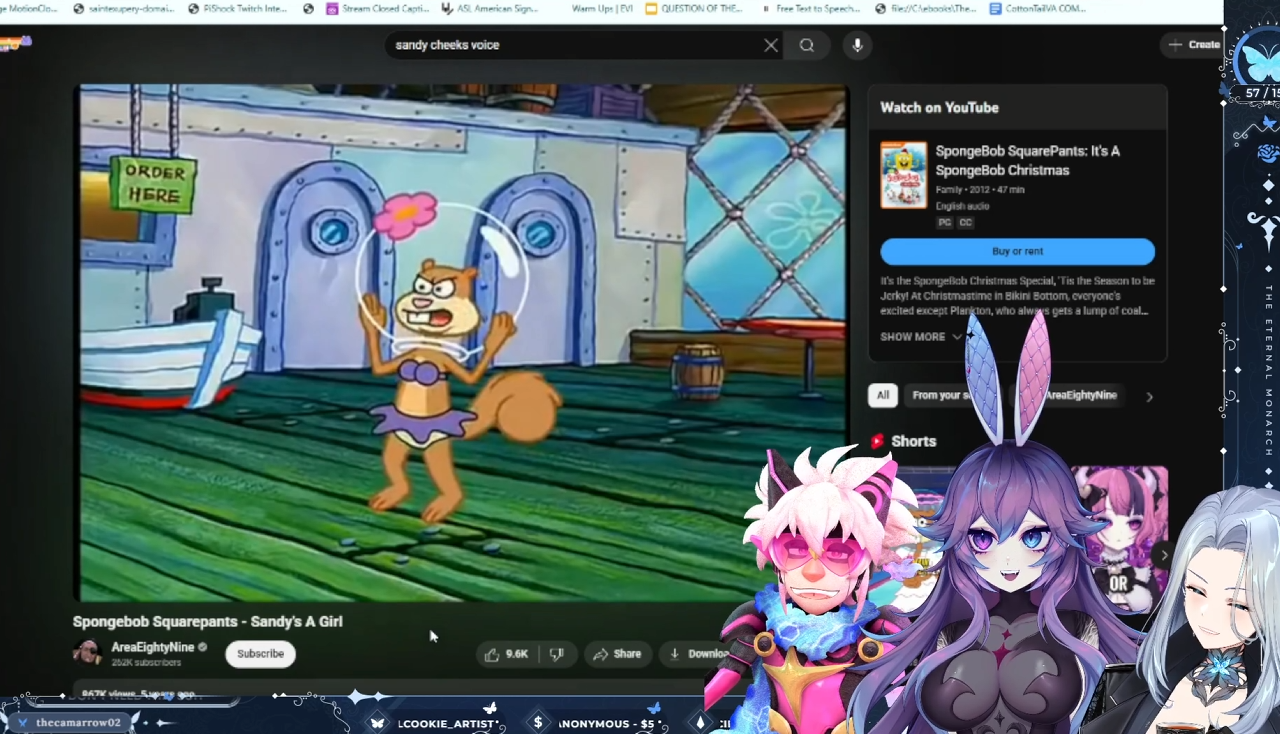This screenshot has width=1280, height=734.
Task: Click the PG rating badge
Action: point(944,222)
